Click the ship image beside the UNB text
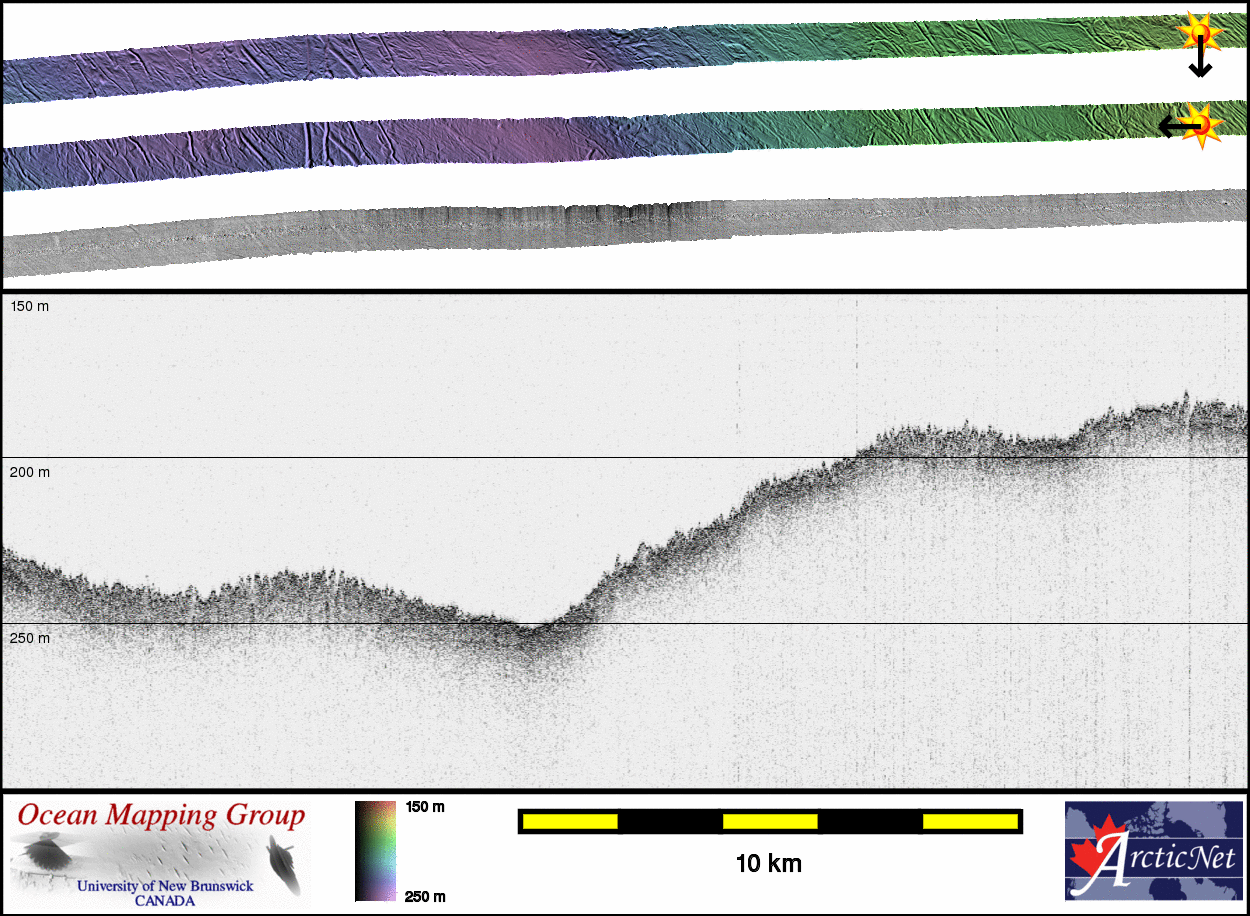The width and height of the screenshot is (1250, 916). pyautogui.click(x=283, y=864)
